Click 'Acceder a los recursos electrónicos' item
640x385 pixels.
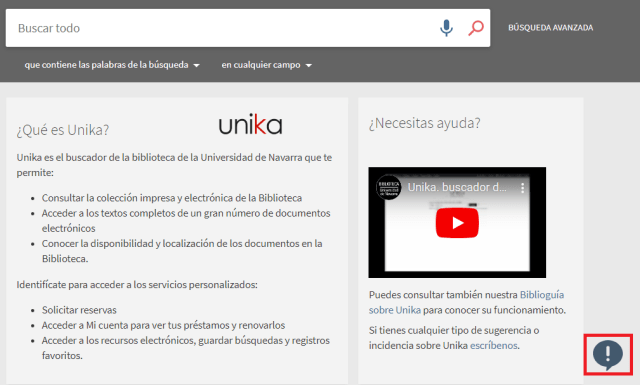pyautogui.click(x=186, y=348)
